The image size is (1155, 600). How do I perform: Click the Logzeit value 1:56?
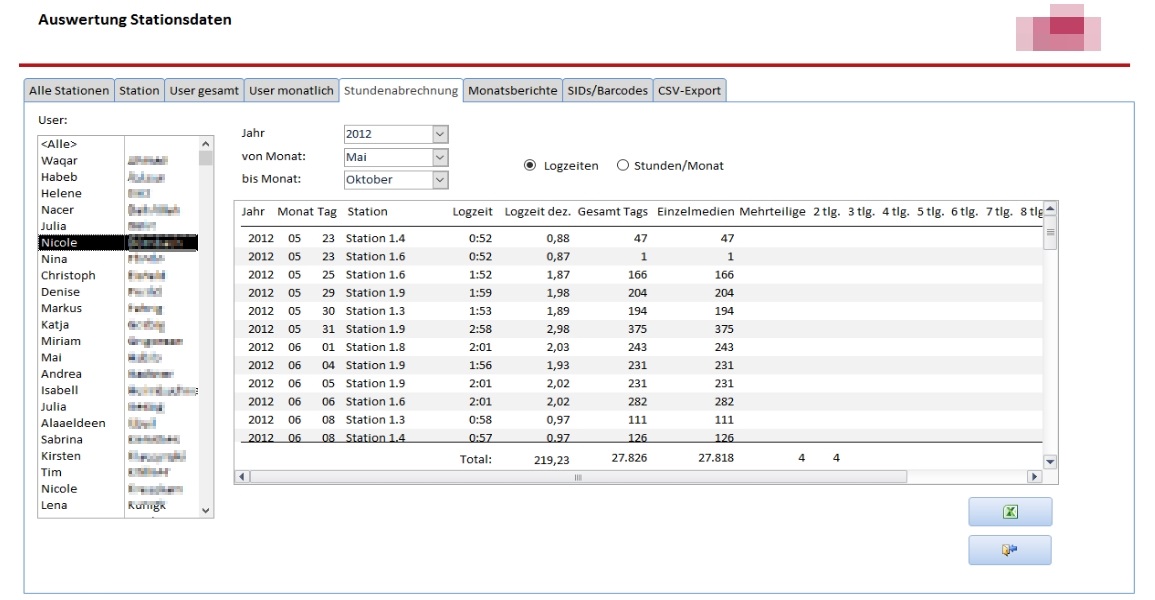[481, 365]
